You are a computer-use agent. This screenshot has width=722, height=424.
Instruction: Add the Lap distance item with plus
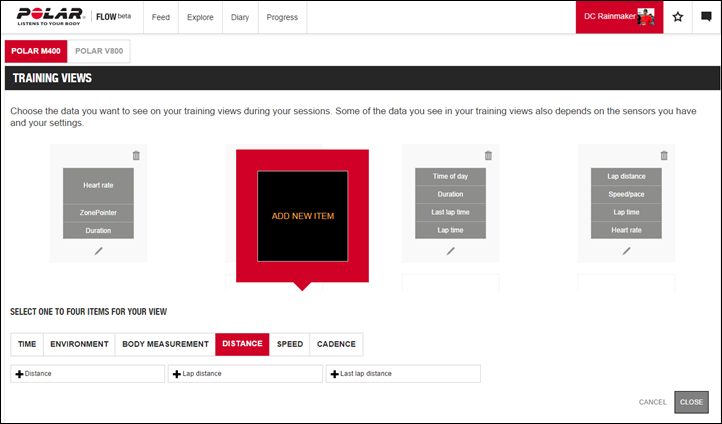[x=245, y=374]
